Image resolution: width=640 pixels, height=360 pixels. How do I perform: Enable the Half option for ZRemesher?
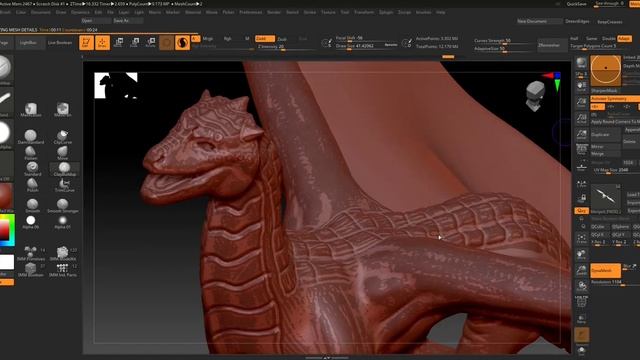tap(574, 39)
